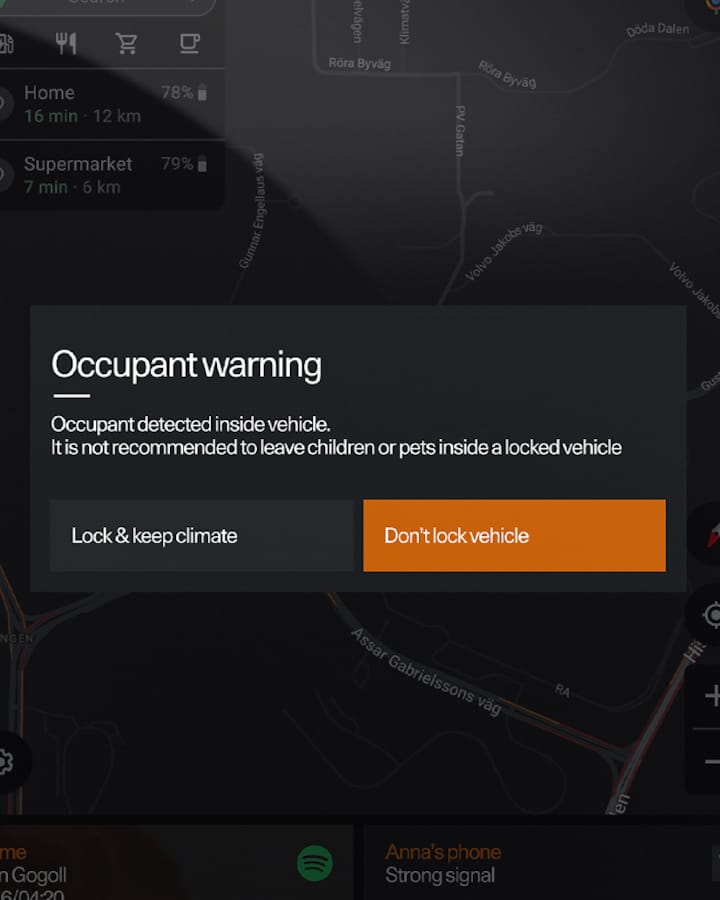The width and height of the screenshot is (720, 900).
Task: Open the settings gear icon
Action: coord(5,762)
